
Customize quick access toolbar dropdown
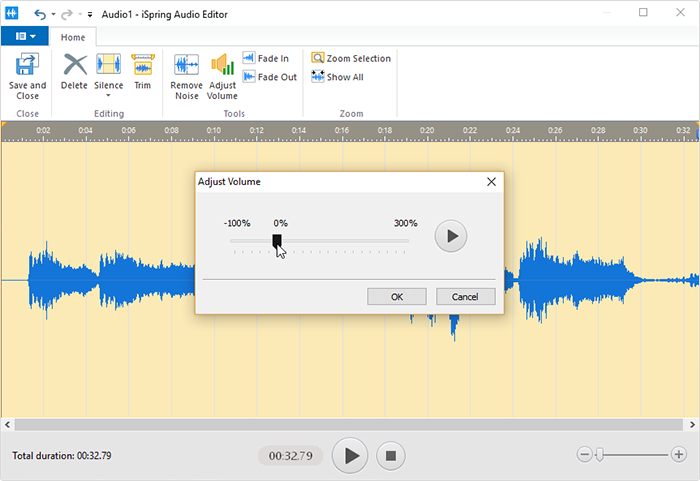[x=90, y=14]
